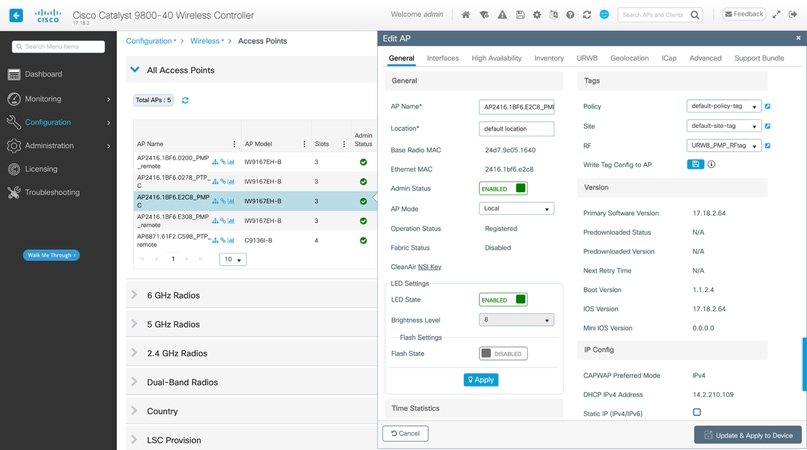This screenshot has height=450, width=807.
Task: Open the rows per page dropdown
Action: coord(233,259)
